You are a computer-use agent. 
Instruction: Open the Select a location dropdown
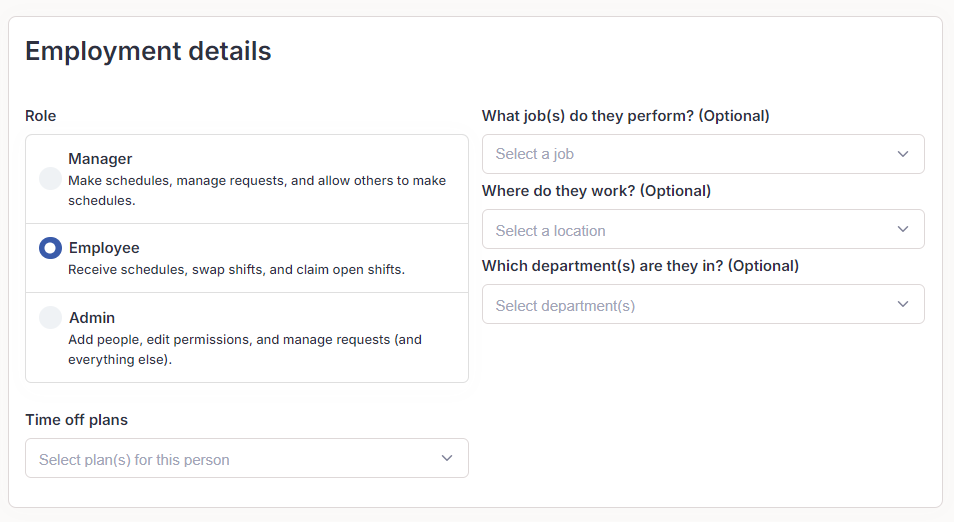pos(703,229)
